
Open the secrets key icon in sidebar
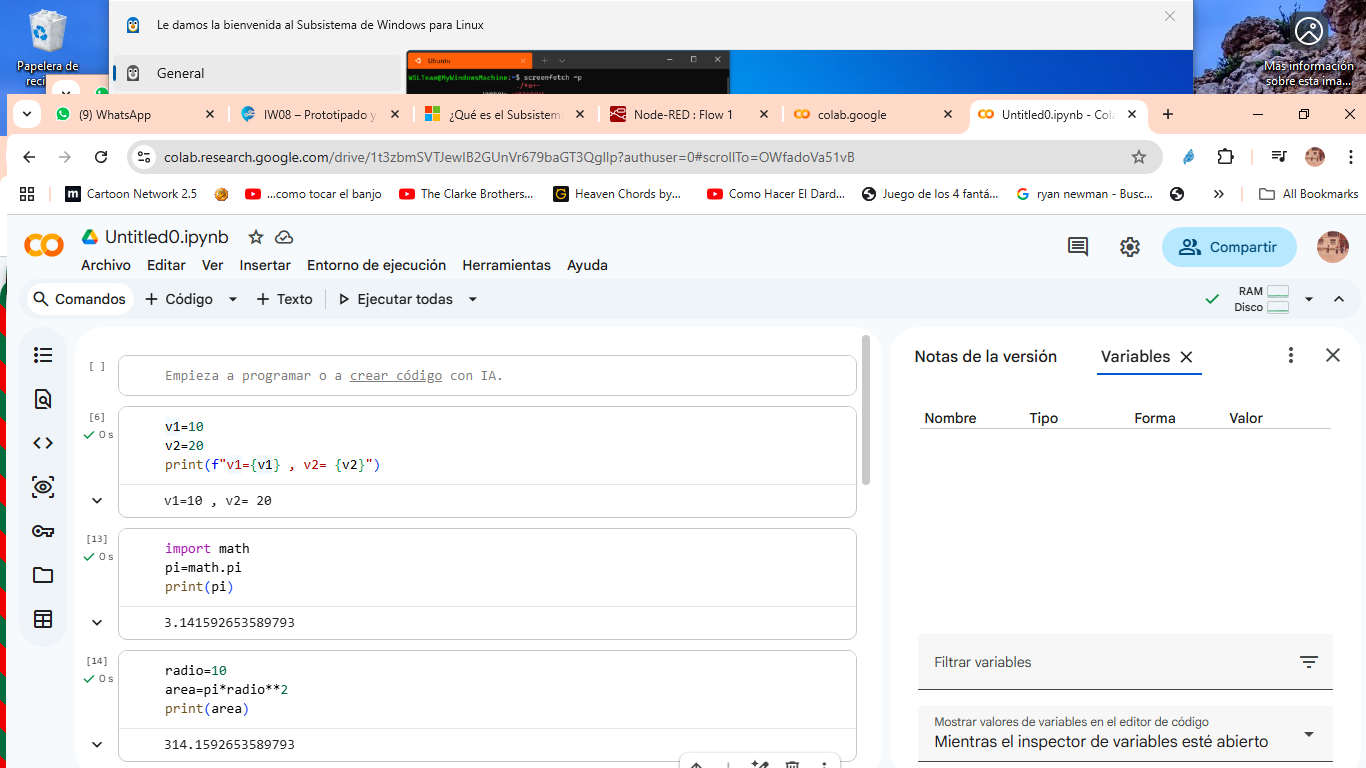(x=43, y=531)
